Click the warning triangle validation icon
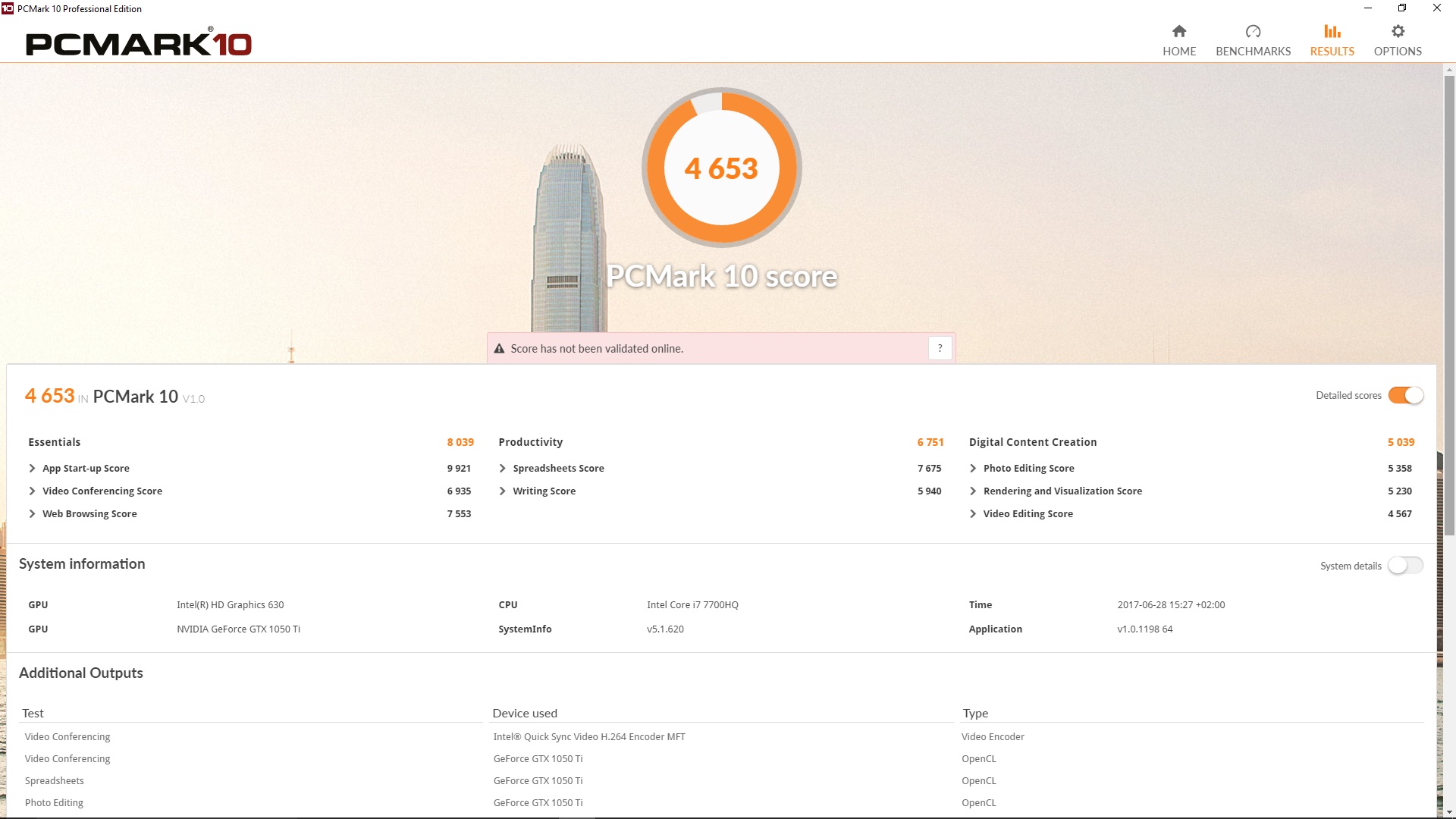The height and width of the screenshot is (819, 1456). [499, 349]
